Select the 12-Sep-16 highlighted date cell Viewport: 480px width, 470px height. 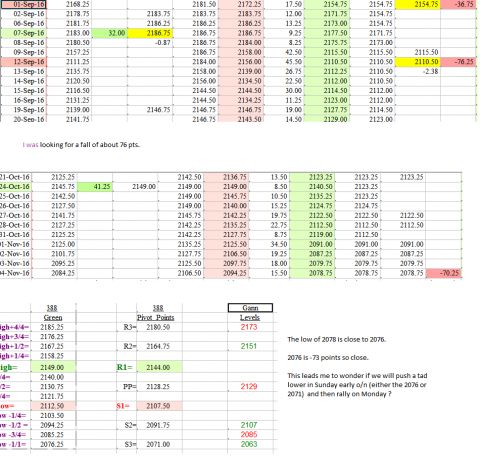23,62
